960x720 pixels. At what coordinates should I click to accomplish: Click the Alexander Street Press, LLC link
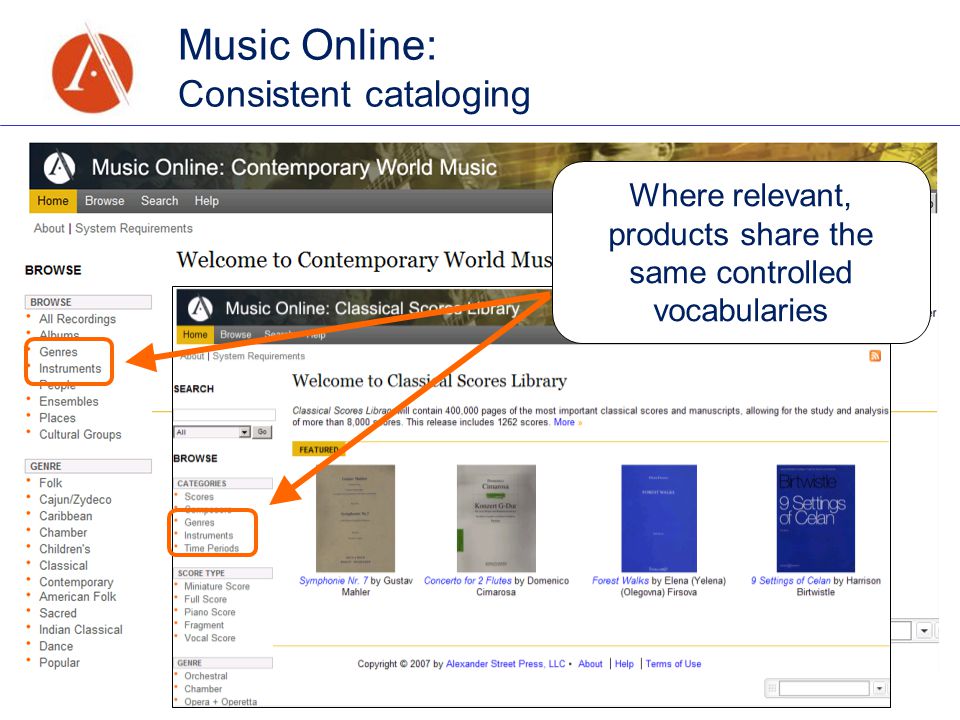tap(505, 664)
